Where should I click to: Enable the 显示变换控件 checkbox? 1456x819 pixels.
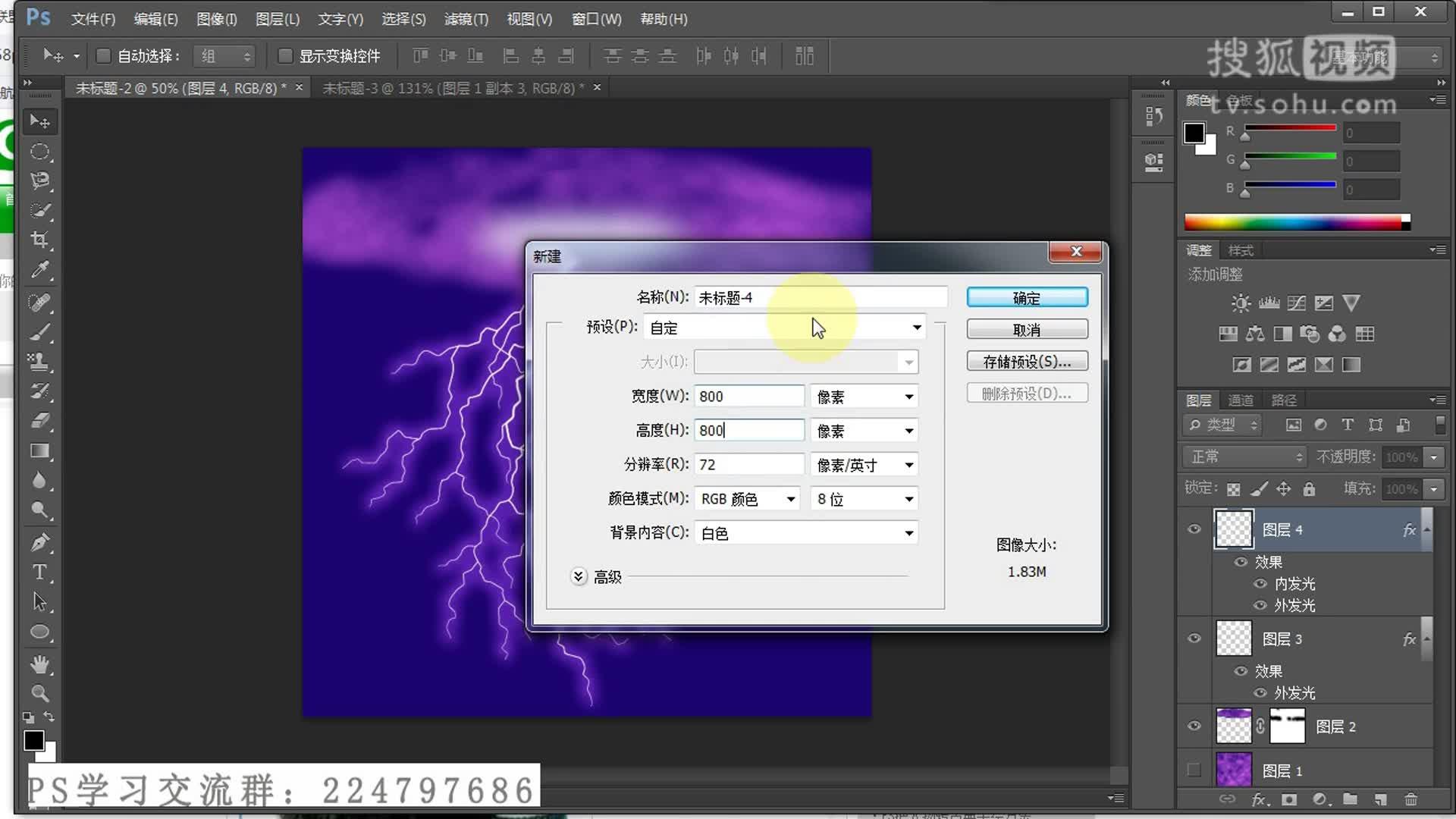coord(286,55)
